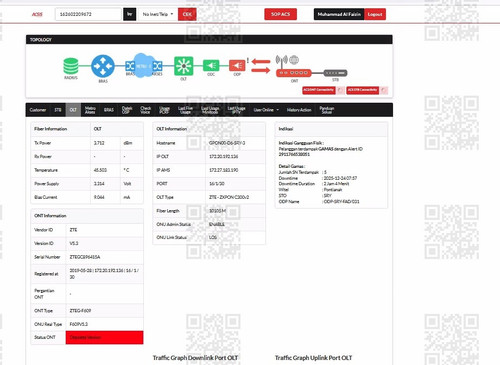Click the ODP Name value ODP-SRY-FAD/031
The image size is (500, 365).
coord(341,202)
